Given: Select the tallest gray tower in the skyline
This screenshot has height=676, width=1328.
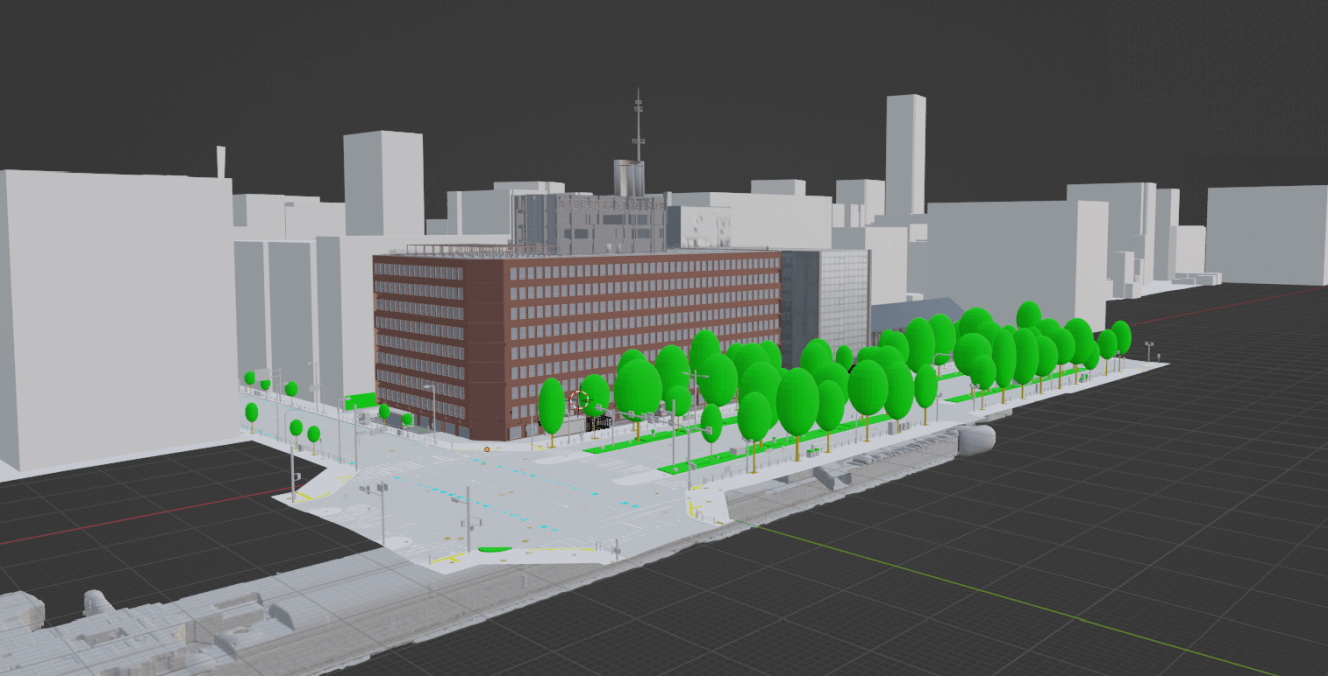Looking at the screenshot, I should pyautogui.click(x=906, y=155).
